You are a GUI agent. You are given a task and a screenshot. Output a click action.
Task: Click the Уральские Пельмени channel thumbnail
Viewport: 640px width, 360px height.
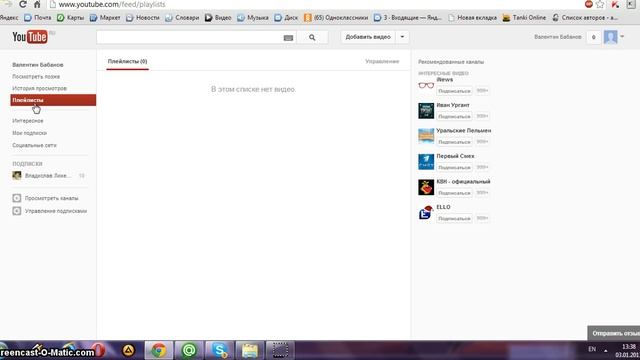coord(426,136)
